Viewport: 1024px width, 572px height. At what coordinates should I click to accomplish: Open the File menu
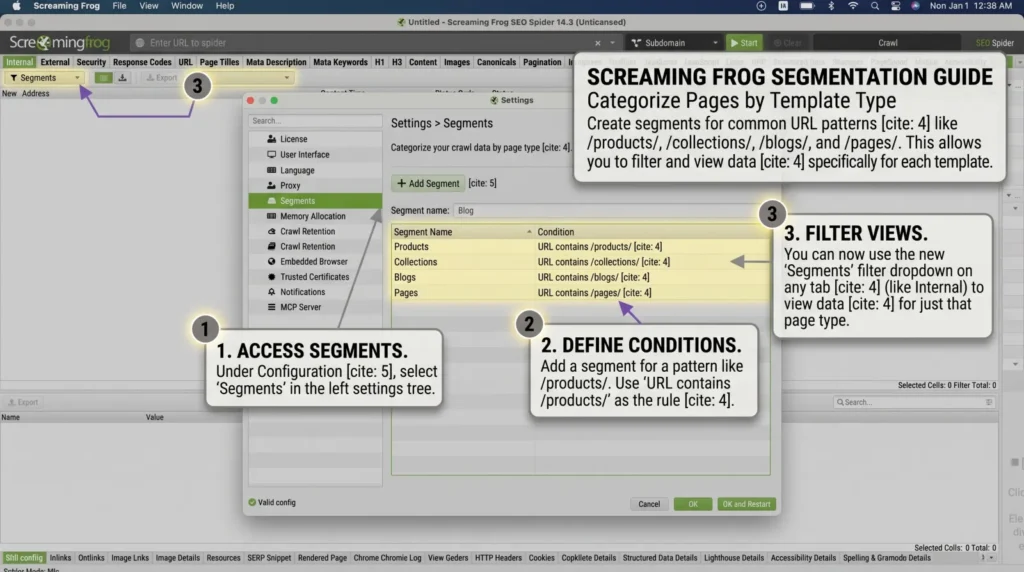(x=119, y=6)
